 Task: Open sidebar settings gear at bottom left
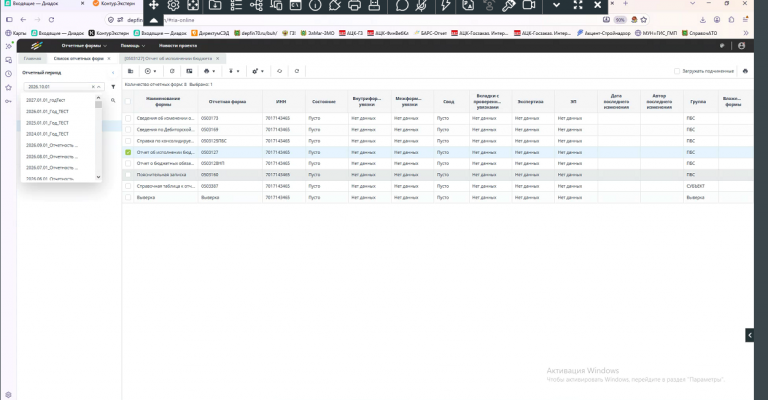pyautogui.click(x=8, y=395)
